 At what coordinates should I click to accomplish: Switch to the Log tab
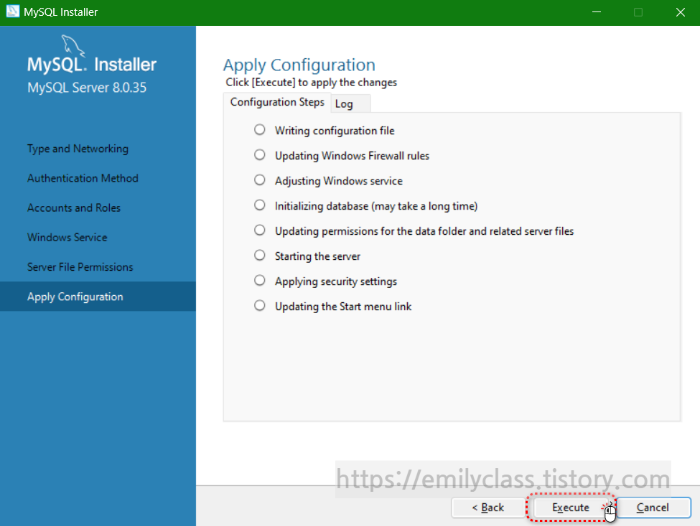350,104
